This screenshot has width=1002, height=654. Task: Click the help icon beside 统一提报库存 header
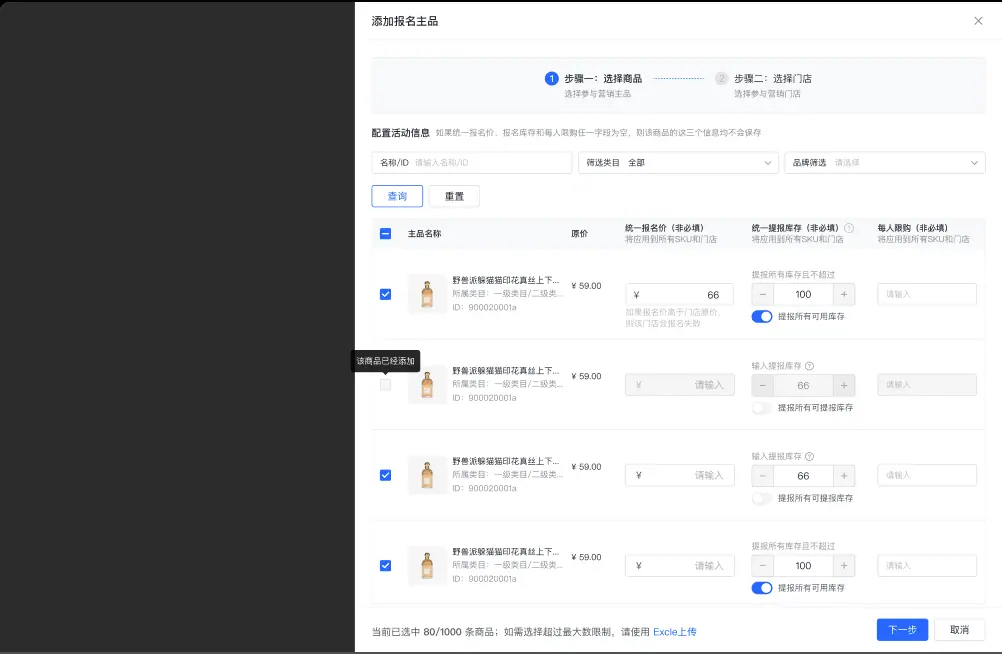849,228
